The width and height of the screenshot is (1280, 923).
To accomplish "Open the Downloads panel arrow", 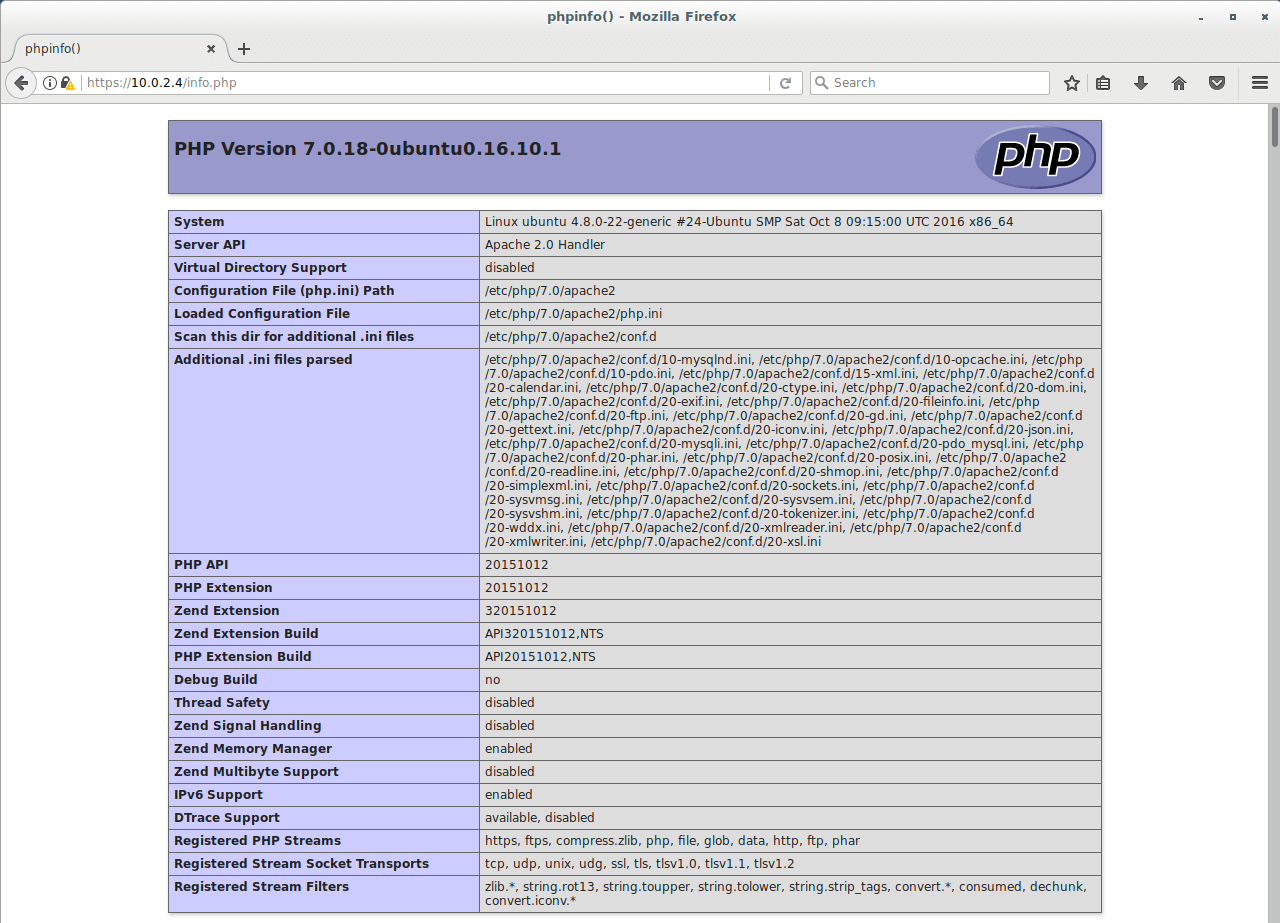I will 1141,83.
